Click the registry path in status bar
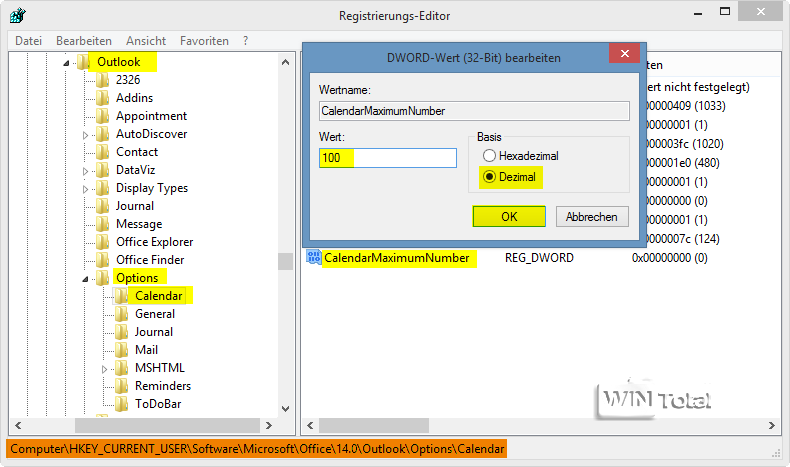This screenshot has height=467, width=790. tap(257, 449)
